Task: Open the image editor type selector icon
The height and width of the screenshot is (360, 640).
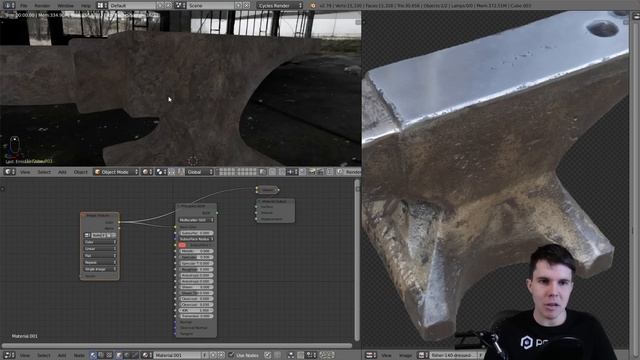Action: tap(370, 355)
